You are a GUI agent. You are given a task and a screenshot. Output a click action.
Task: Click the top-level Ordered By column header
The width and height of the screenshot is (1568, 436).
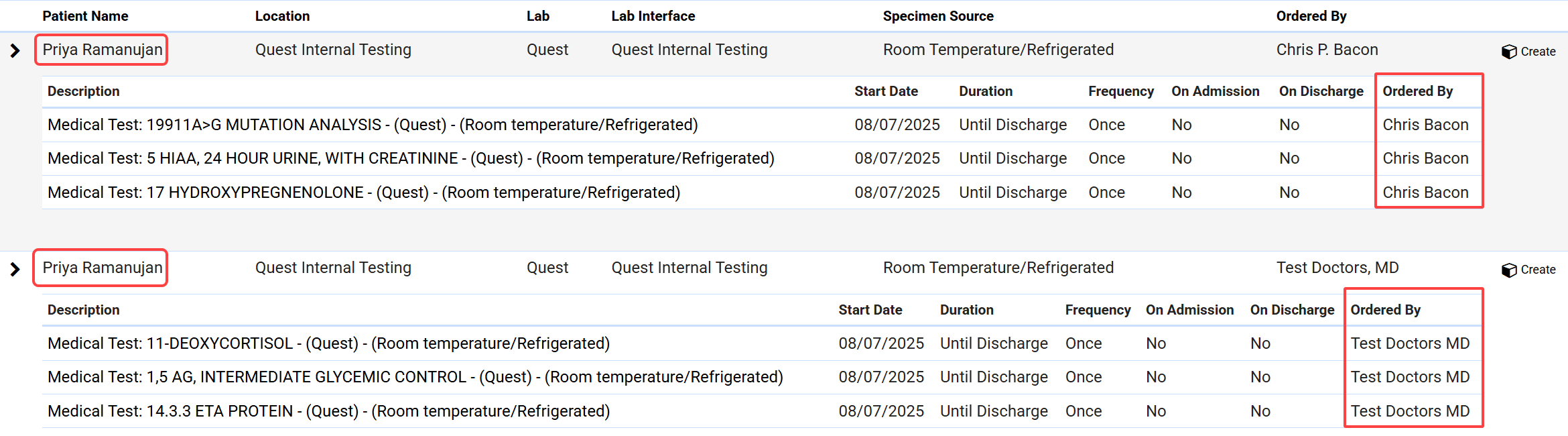pos(1311,16)
